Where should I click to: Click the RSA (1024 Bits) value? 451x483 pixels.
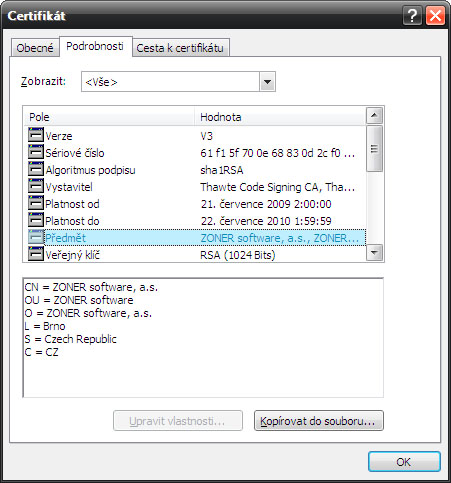[238, 255]
